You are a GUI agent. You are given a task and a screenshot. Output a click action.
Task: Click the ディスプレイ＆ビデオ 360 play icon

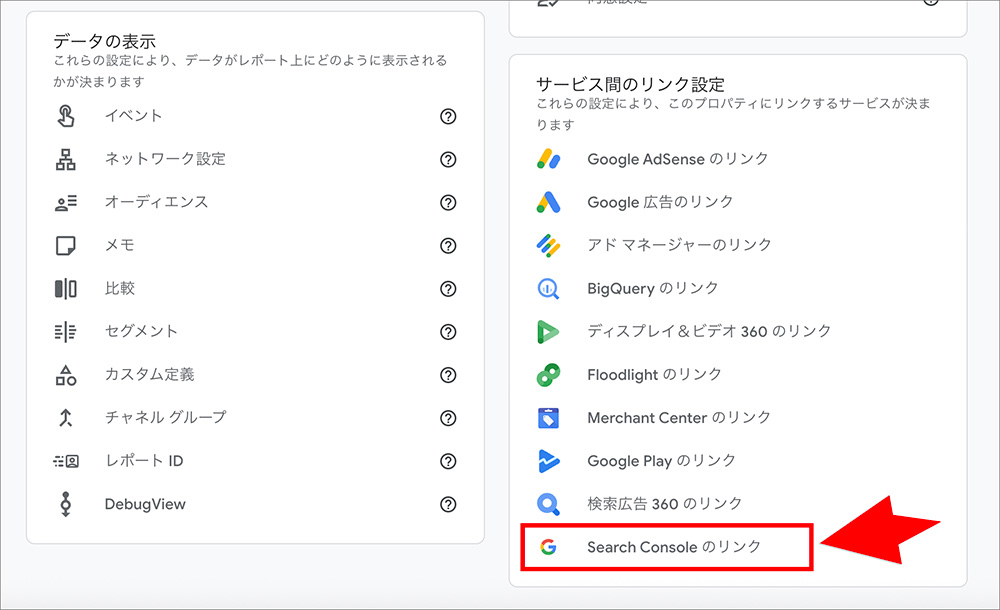(548, 331)
